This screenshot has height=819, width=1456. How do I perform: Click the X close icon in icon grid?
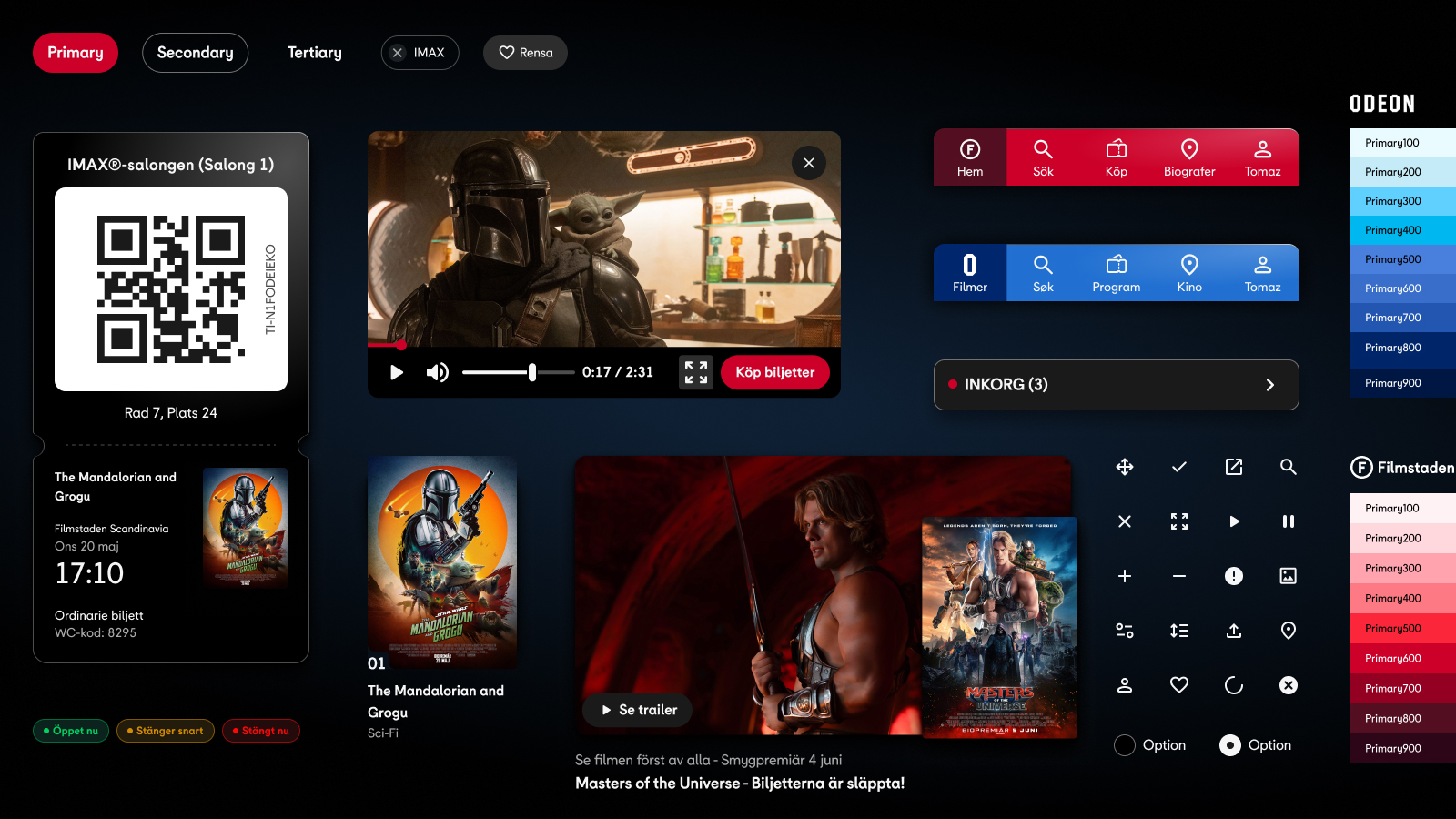(x=1125, y=521)
